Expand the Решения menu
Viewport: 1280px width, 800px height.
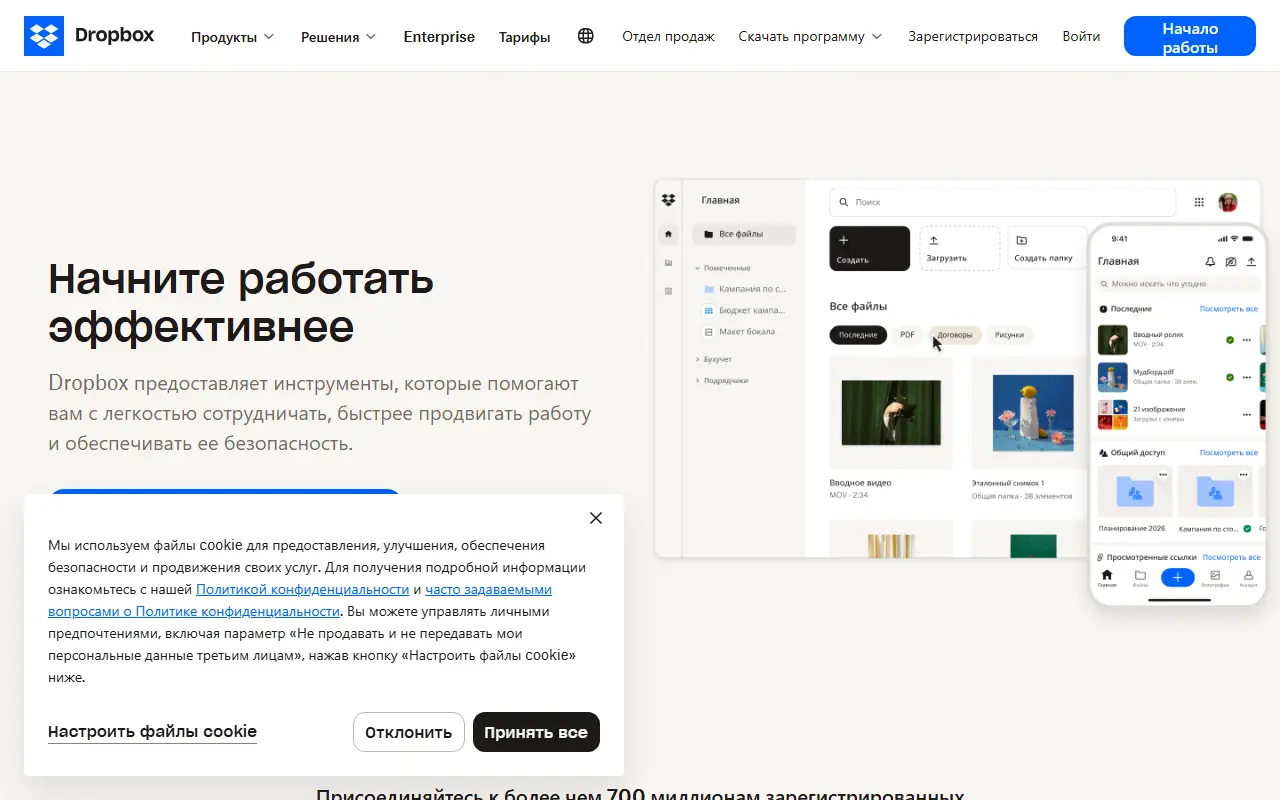pos(338,37)
